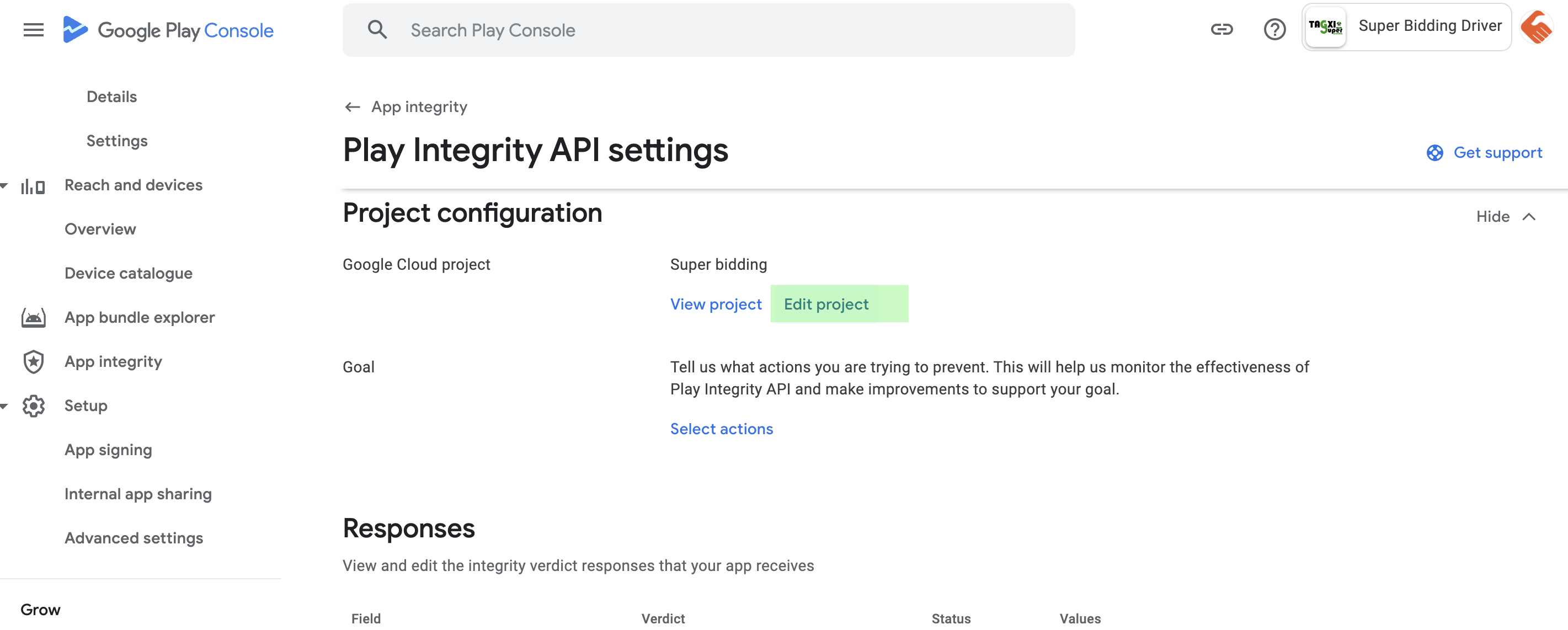Viewport: 1568px width, 630px height.
Task: Open Settings in sidebar
Action: point(117,141)
